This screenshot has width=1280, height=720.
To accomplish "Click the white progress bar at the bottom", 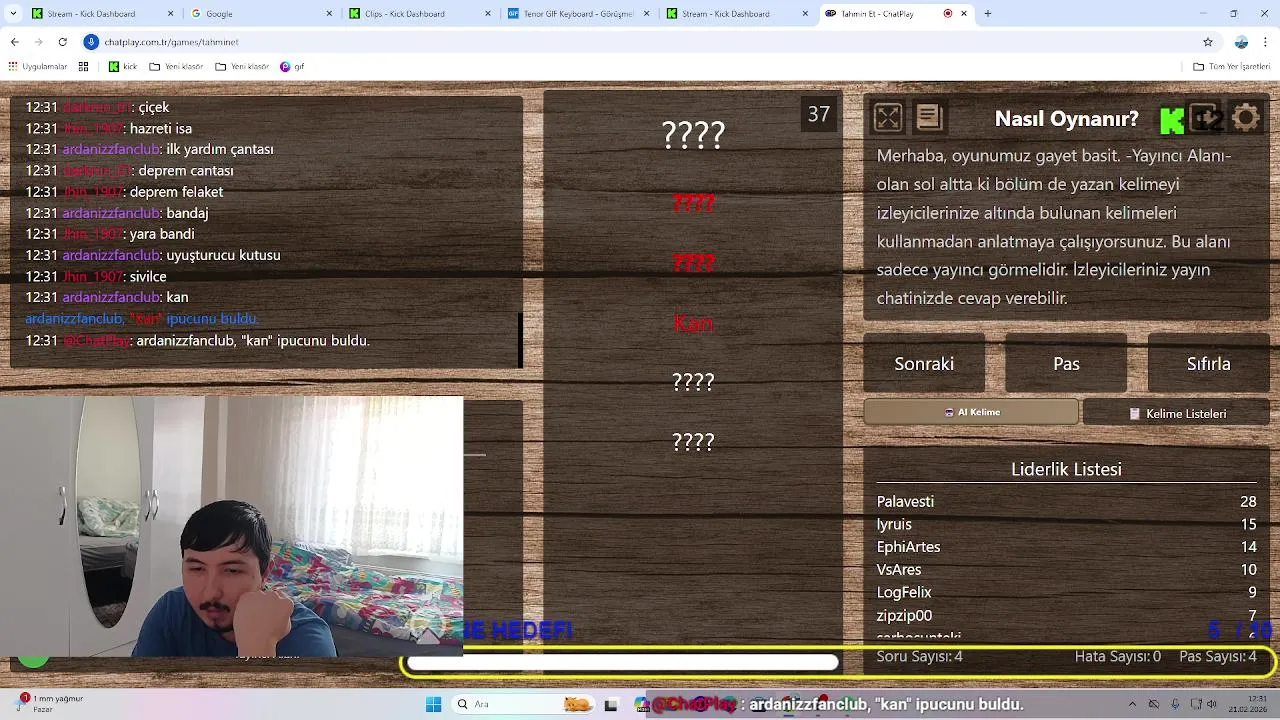I will [x=622, y=662].
